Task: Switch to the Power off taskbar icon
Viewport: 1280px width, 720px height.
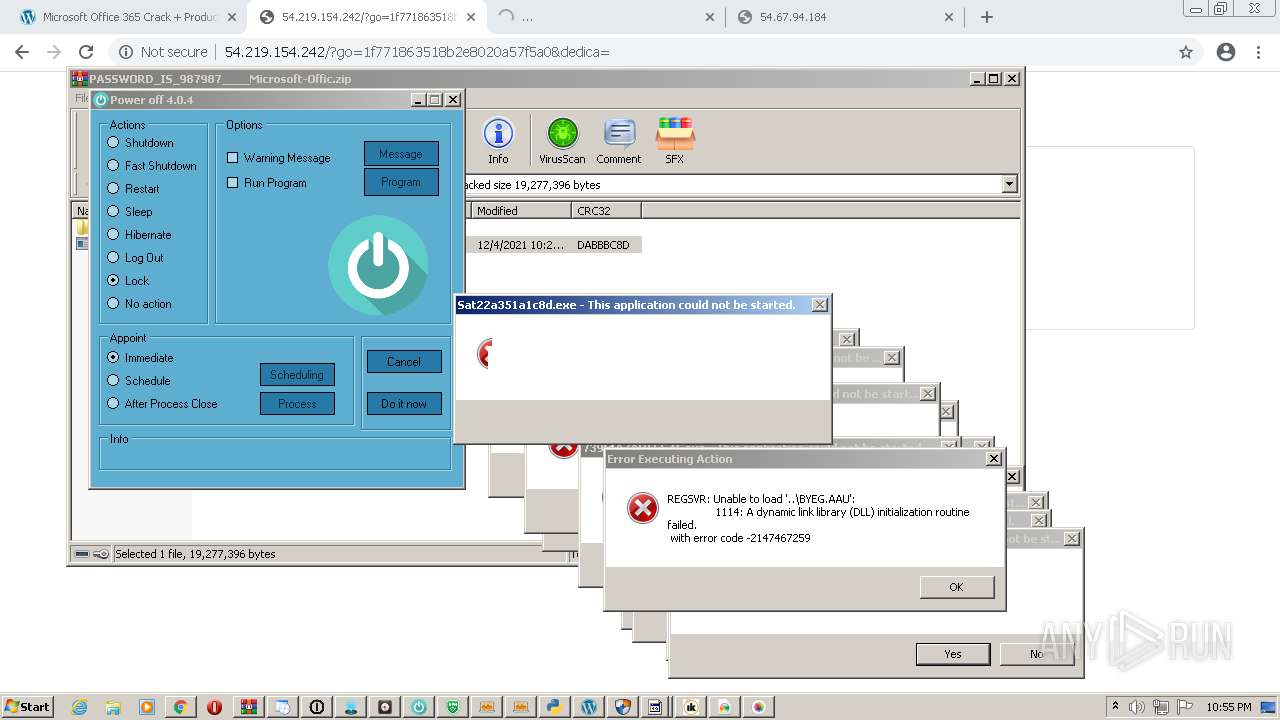Action: (x=418, y=707)
